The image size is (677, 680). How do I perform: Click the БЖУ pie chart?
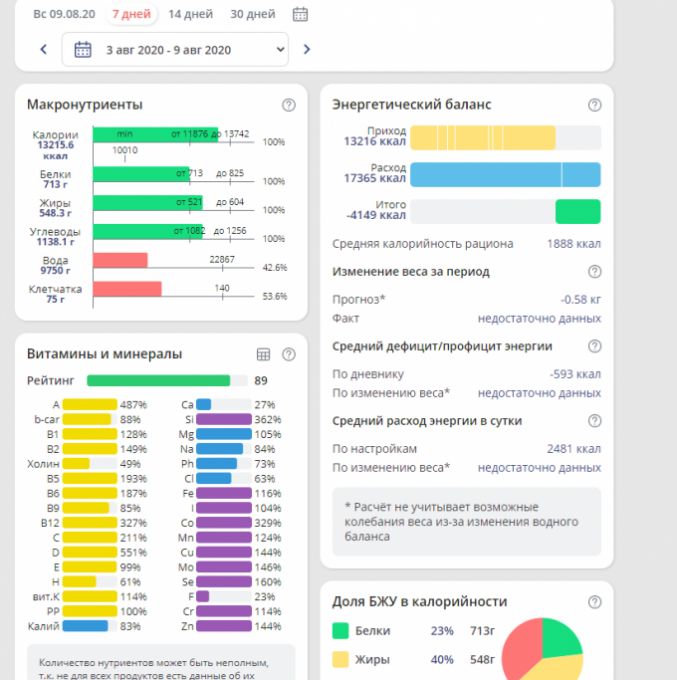(545, 655)
